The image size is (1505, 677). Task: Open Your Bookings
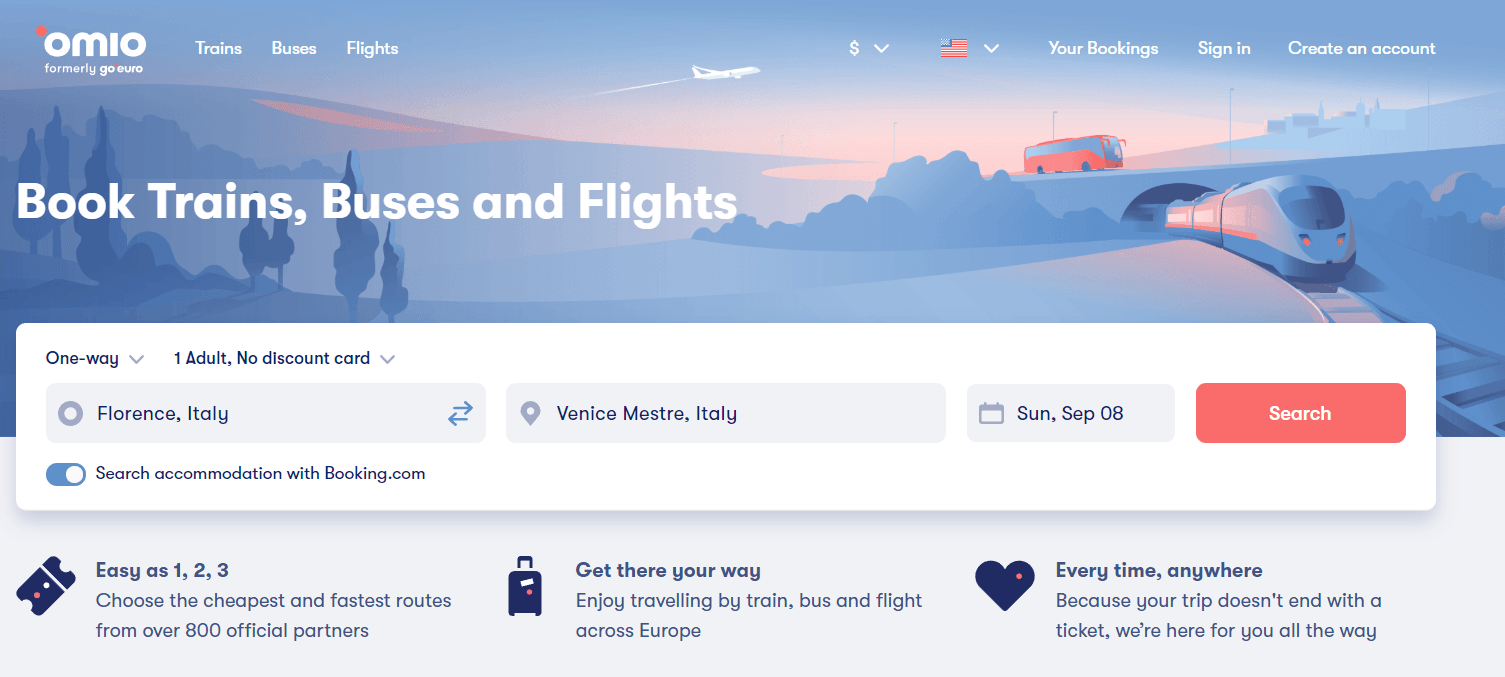point(1102,47)
